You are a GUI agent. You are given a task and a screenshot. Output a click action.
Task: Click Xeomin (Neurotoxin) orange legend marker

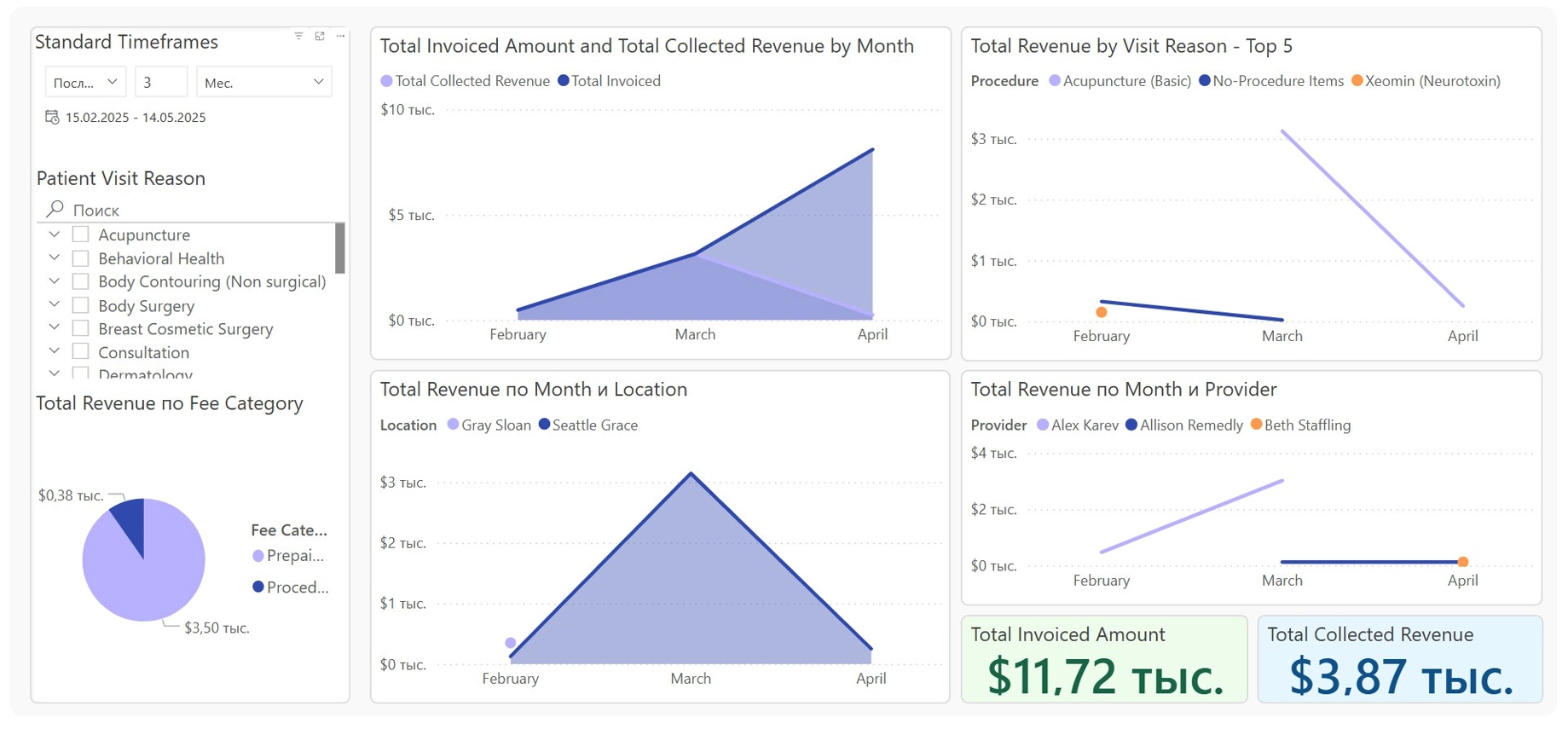[1357, 81]
